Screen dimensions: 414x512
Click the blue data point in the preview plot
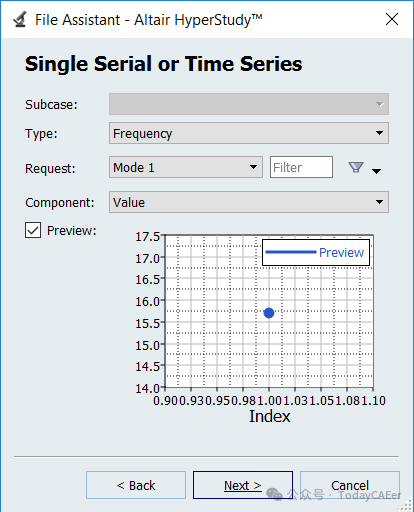click(x=269, y=313)
